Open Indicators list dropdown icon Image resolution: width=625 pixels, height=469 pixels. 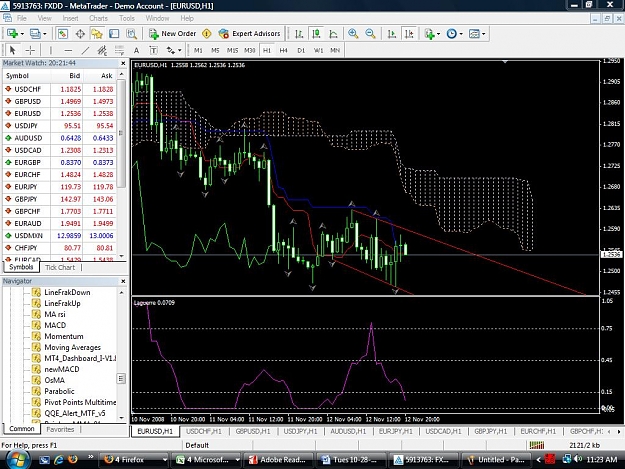coord(430,34)
